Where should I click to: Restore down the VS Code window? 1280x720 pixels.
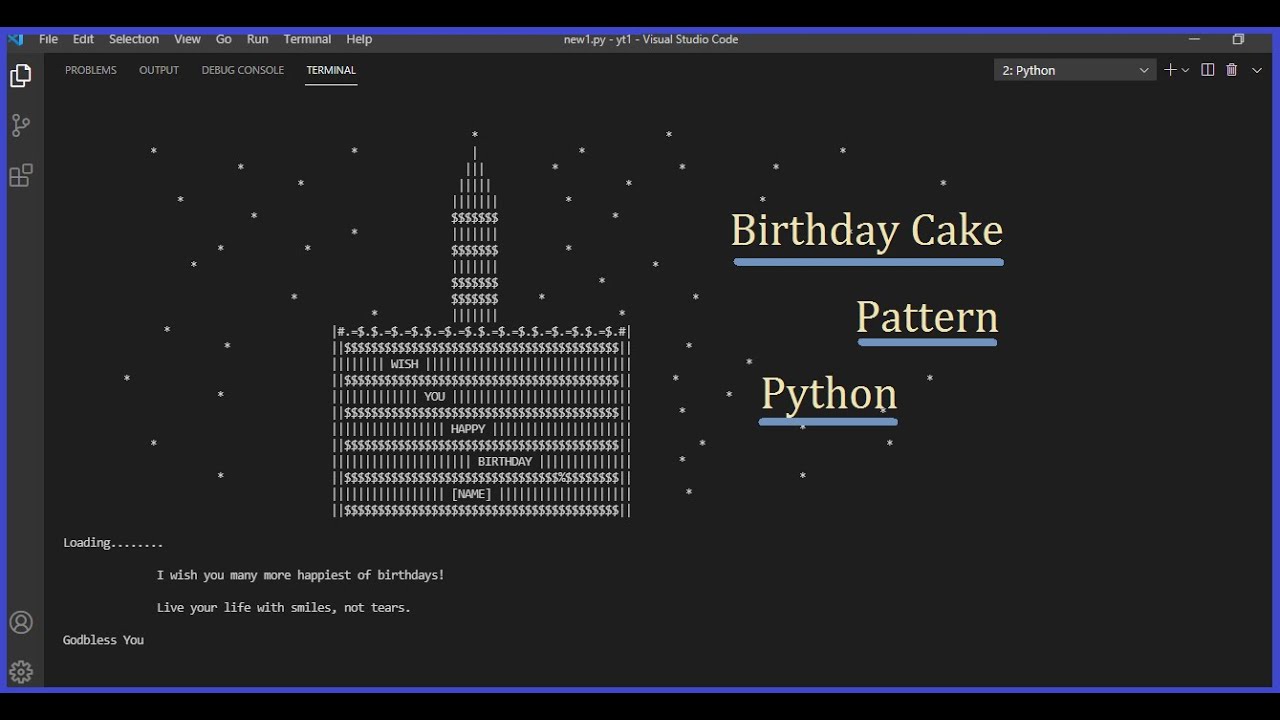pyautogui.click(x=1238, y=39)
